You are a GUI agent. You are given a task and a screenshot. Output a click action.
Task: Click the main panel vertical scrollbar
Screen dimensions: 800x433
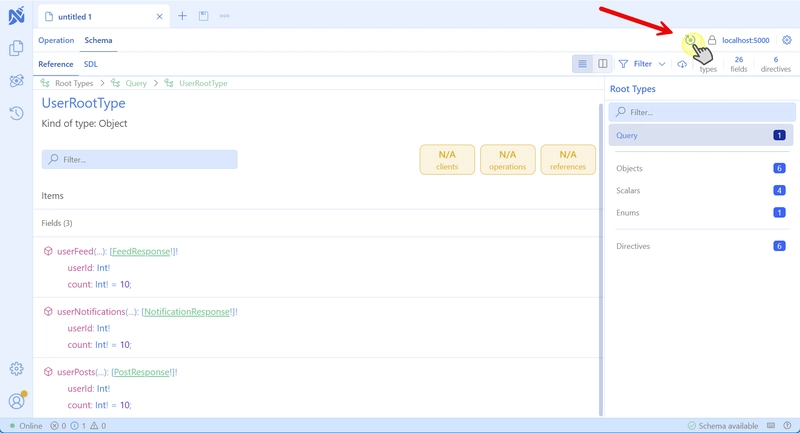[601, 260]
